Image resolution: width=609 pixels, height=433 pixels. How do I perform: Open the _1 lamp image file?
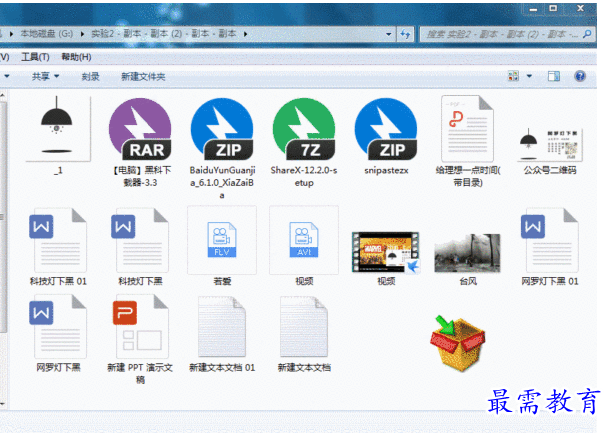[58, 129]
